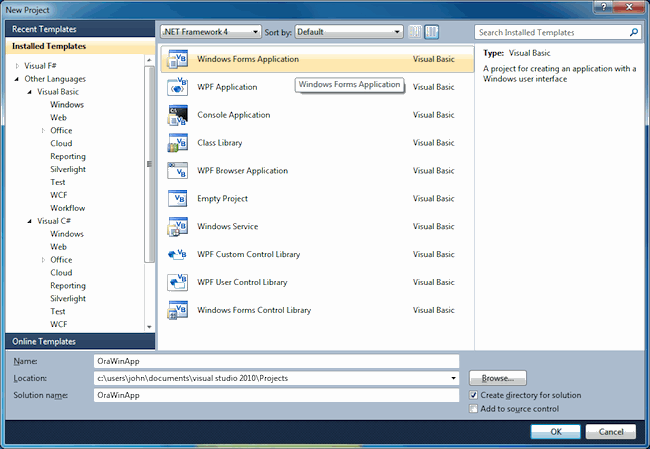The image size is (650, 449).
Task: Open the Location path dropdown arrow
Action: 453,378
